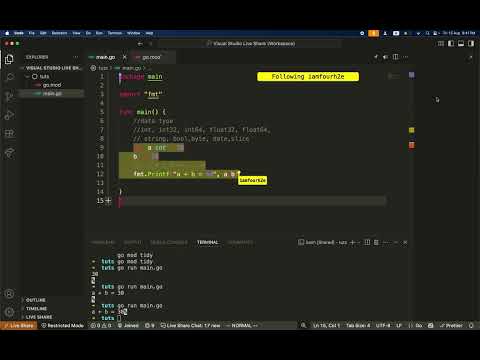Go back with the navigation arrow
Image resolution: width=480 pixels, height=360 pixels.
coord(140,44)
